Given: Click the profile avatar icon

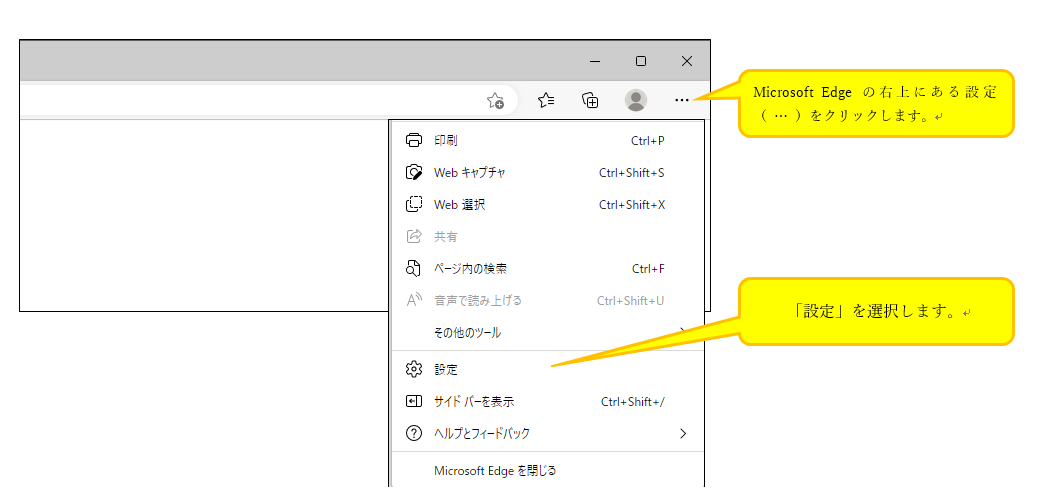Looking at the screenshot, I should click(x=636, y=100).
